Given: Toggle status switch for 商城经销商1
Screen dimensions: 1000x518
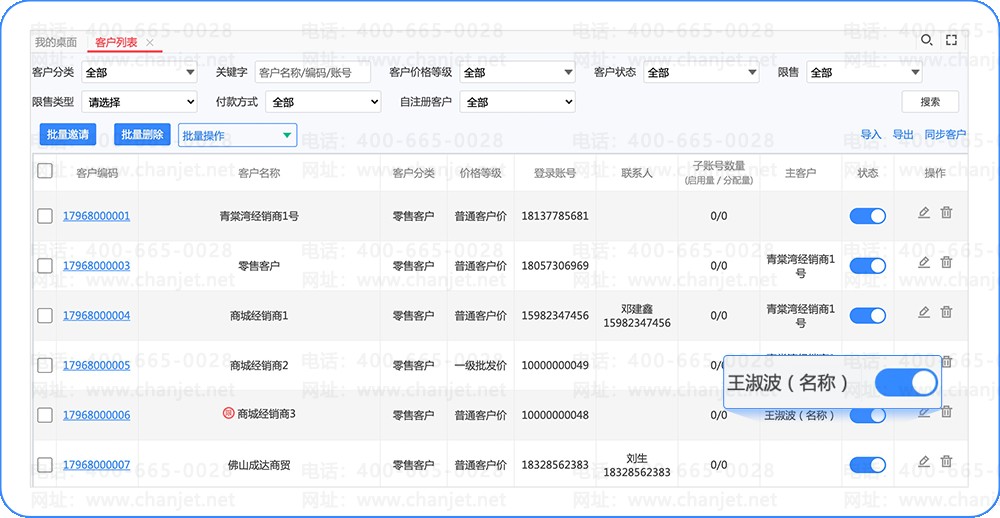Looking at the screenshot, I should pos(867,316).
